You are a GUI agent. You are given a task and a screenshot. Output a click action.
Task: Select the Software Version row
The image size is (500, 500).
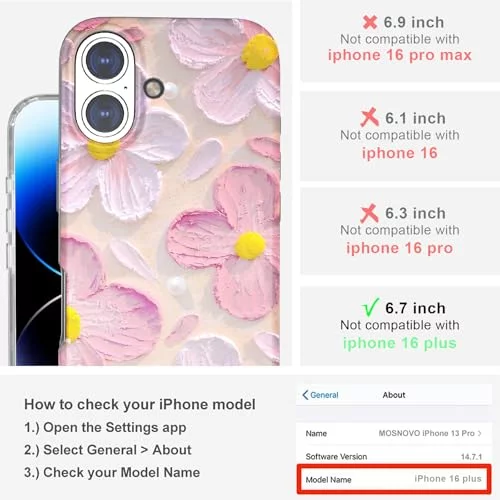(x=394, y=456)
